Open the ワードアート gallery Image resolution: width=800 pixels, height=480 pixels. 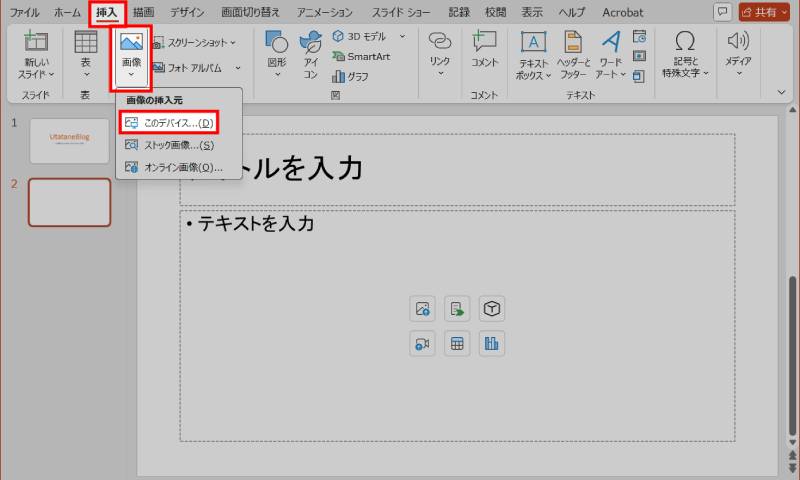611,54
